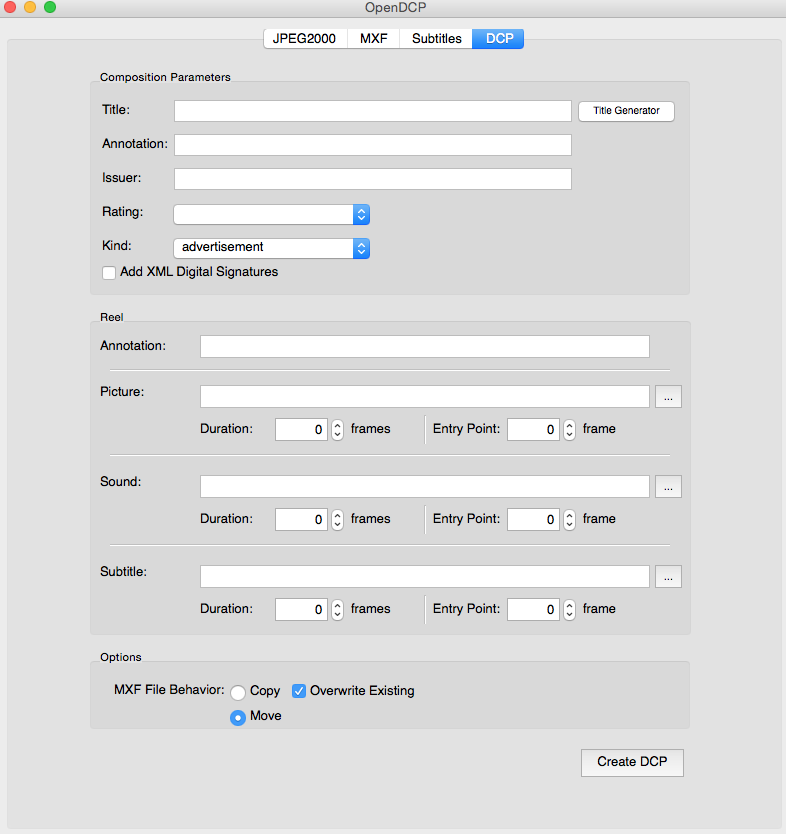Select the Move radio button
786x834 pixels.
pyautogui.click(x=238, y=717)
